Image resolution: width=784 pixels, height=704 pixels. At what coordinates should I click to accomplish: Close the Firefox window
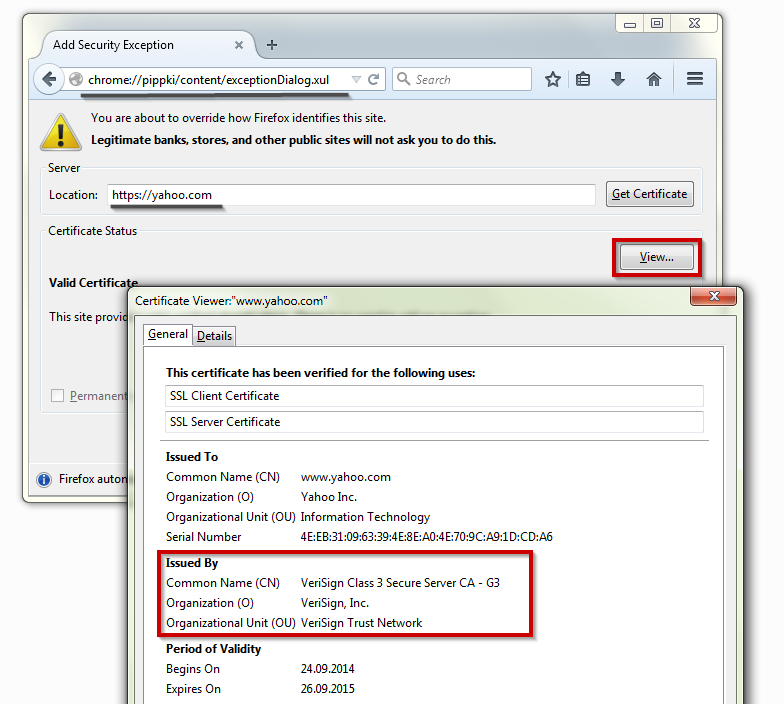pos(694,24)
